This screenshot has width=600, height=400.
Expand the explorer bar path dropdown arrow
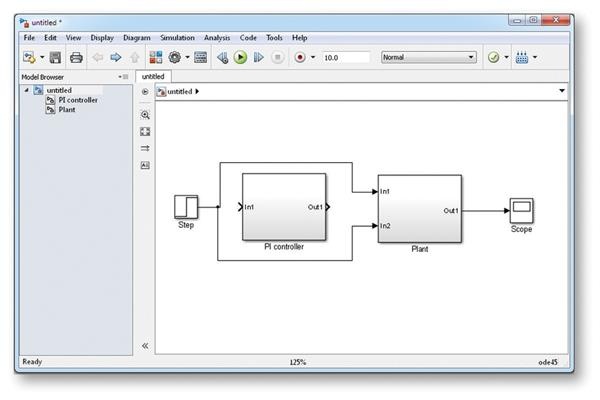(x=561, y=91)
